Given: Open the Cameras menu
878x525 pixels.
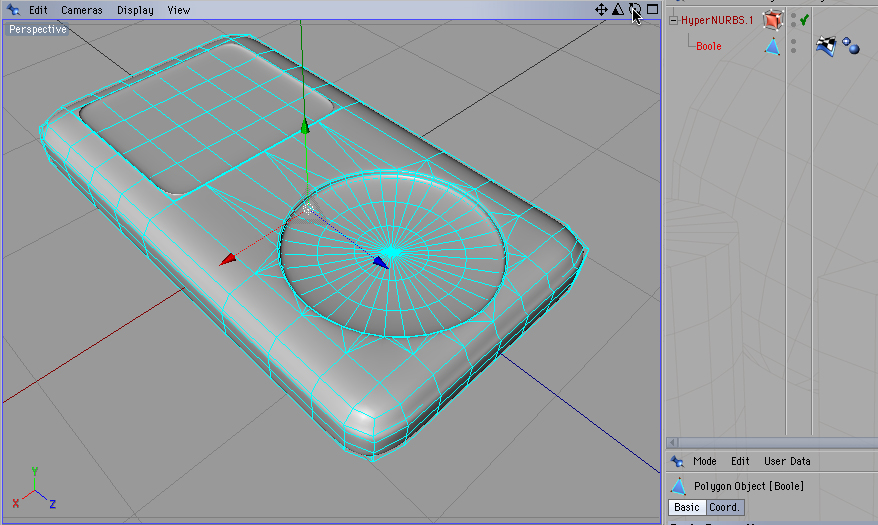Looking at the screenshot, I should pyautogui.click(x=82, y=10).
